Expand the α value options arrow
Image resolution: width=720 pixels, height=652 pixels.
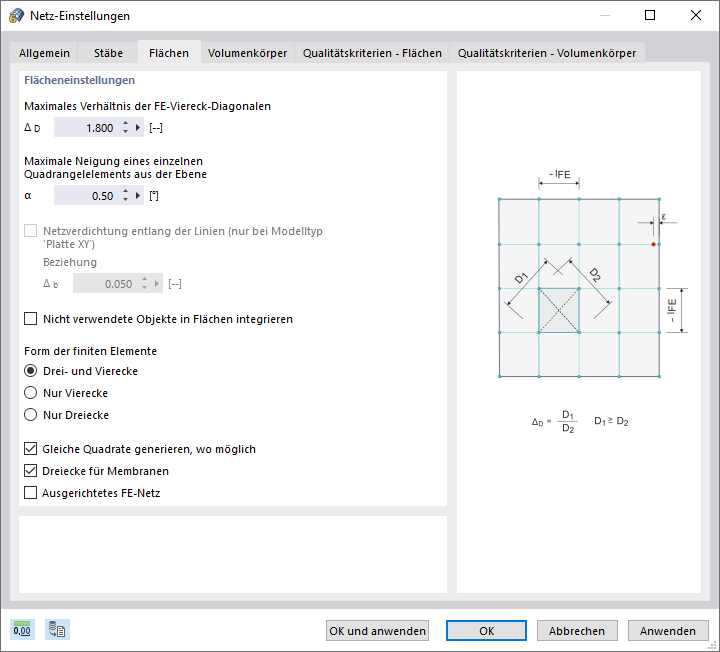point(137,196)
